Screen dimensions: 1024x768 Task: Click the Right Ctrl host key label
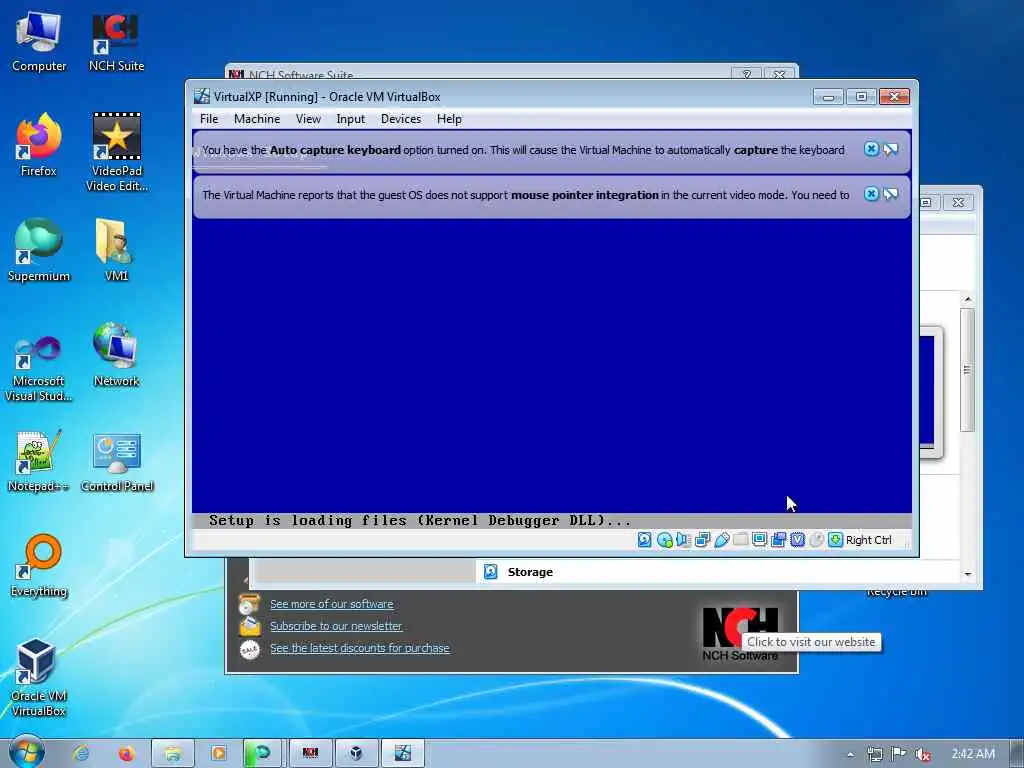(869, 540)
